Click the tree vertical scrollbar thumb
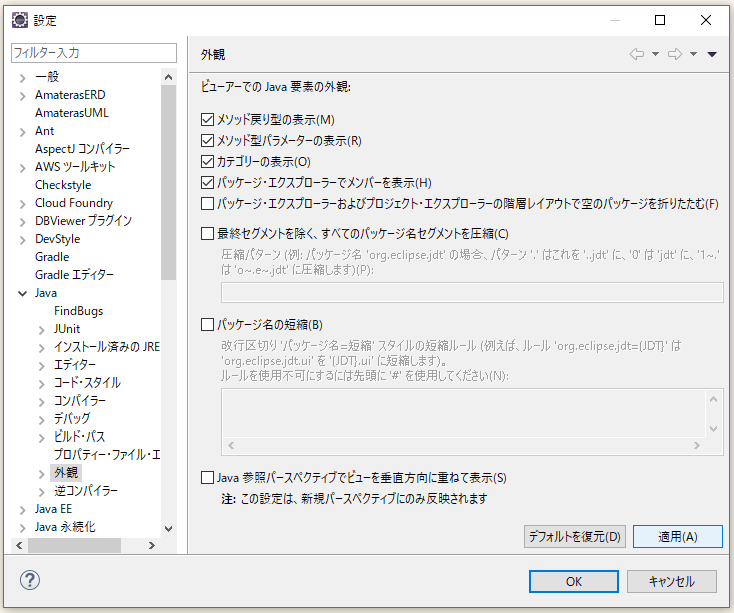 point(169,182)
